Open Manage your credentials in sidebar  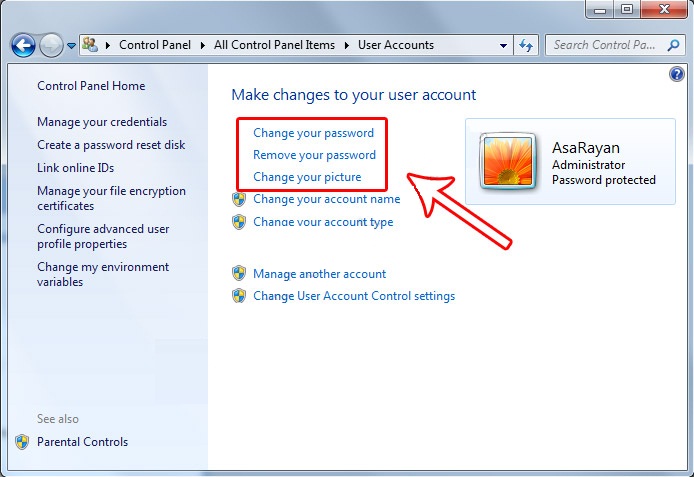coord(102,122)
